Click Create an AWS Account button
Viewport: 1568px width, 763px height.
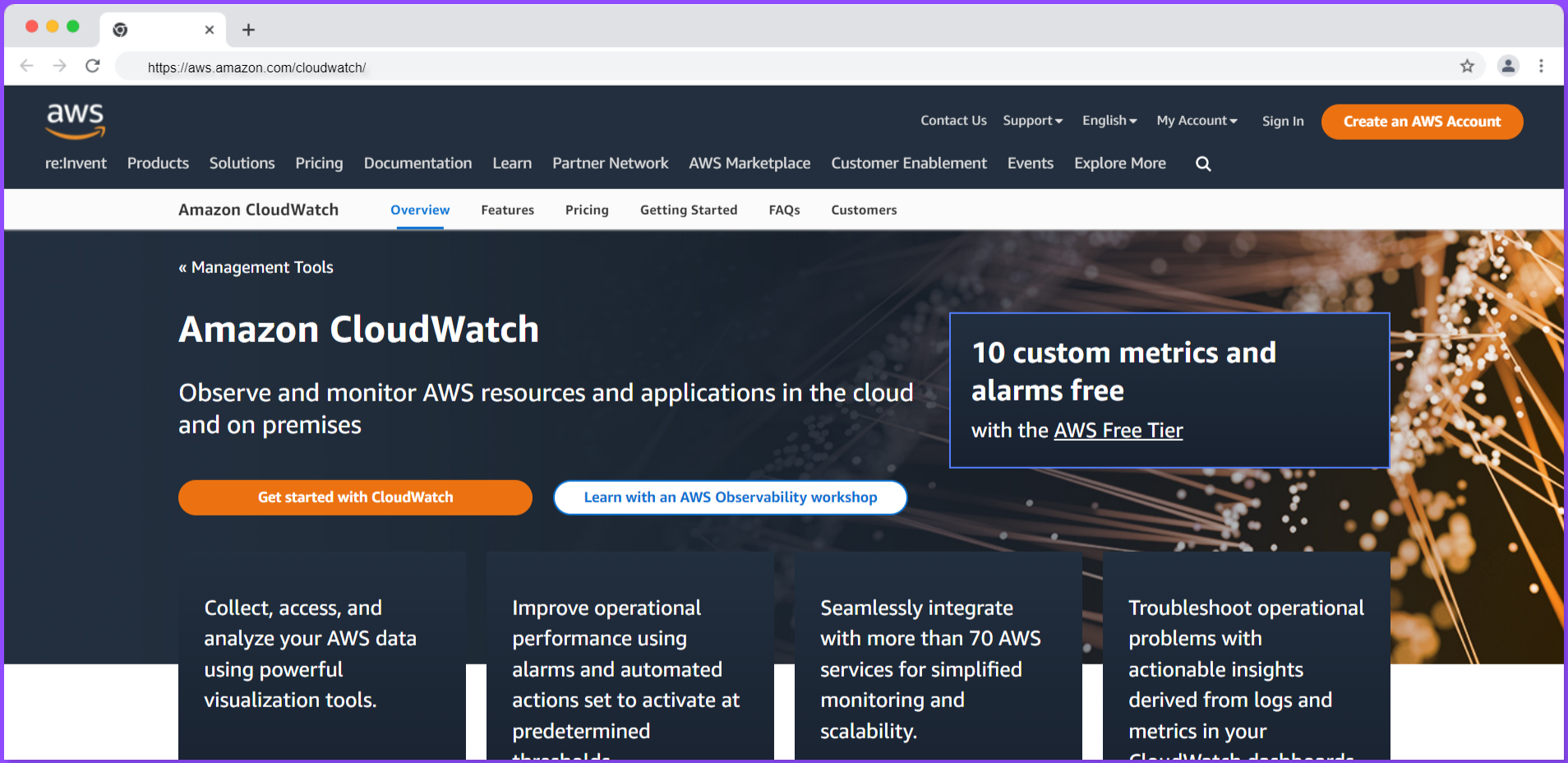[1422, 122]
